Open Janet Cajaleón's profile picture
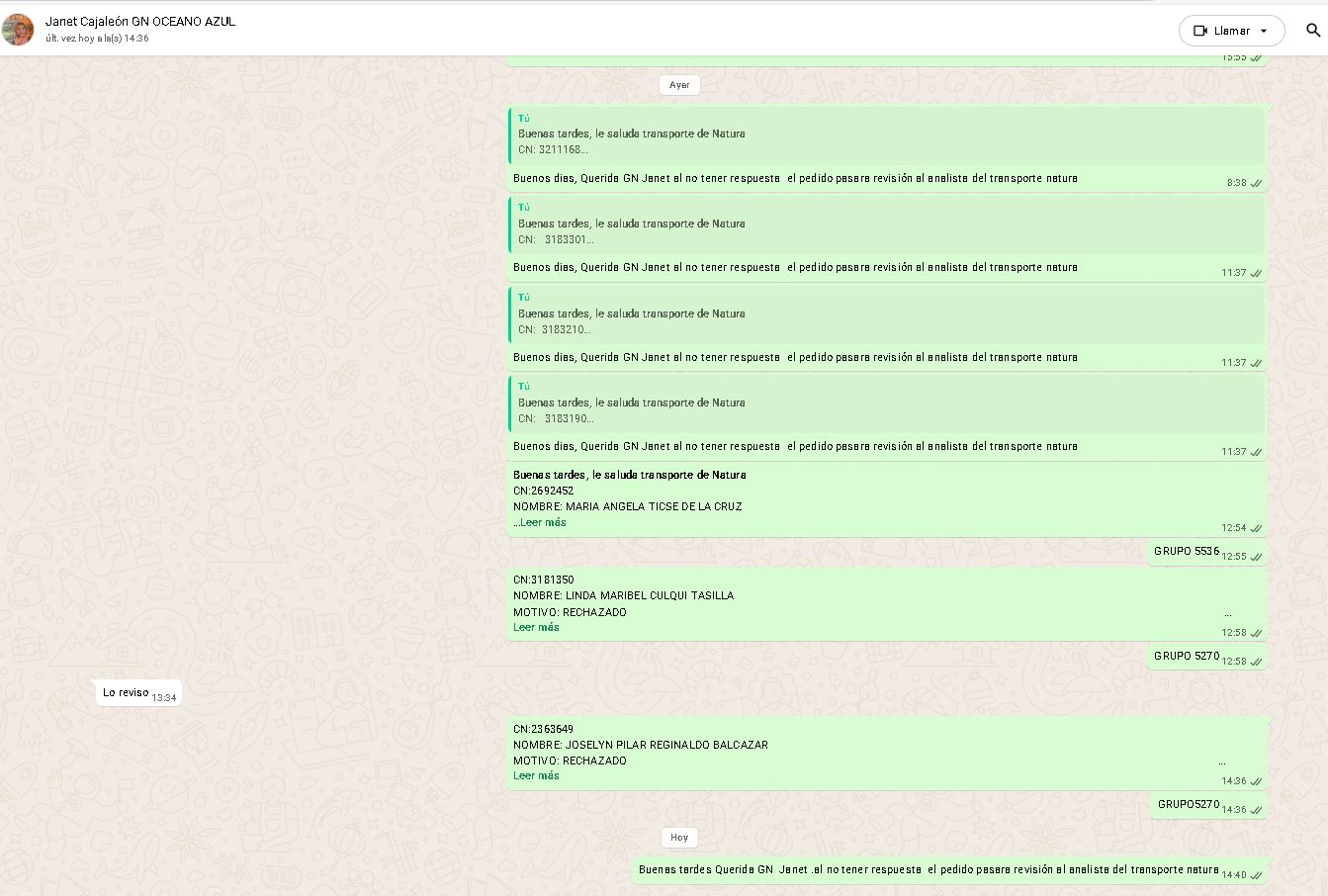1328x896 pixels. point(18,30)
